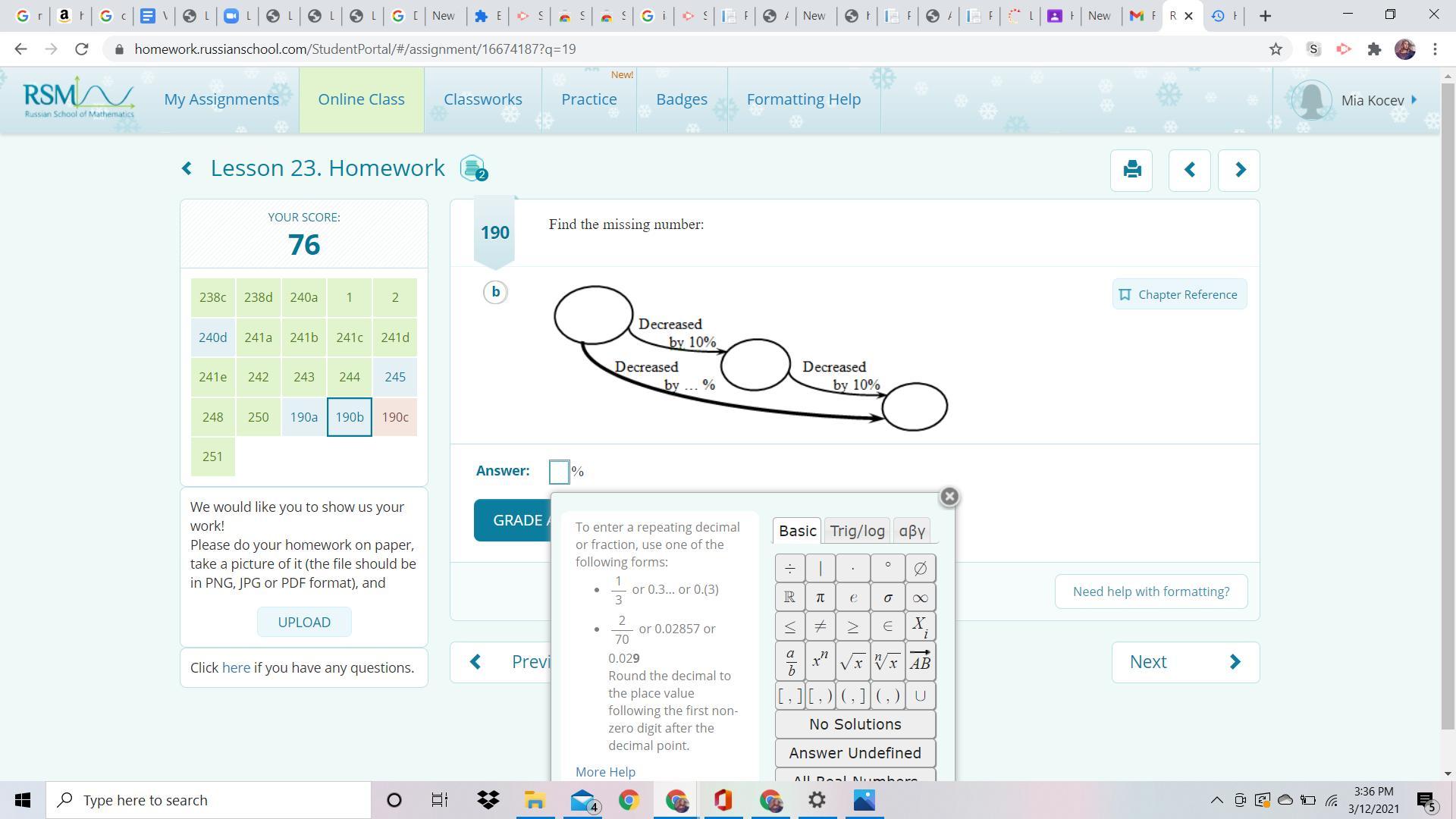Close the math keyboard popup
This screenshot has width=1456, height=819.
click(949, 497)
